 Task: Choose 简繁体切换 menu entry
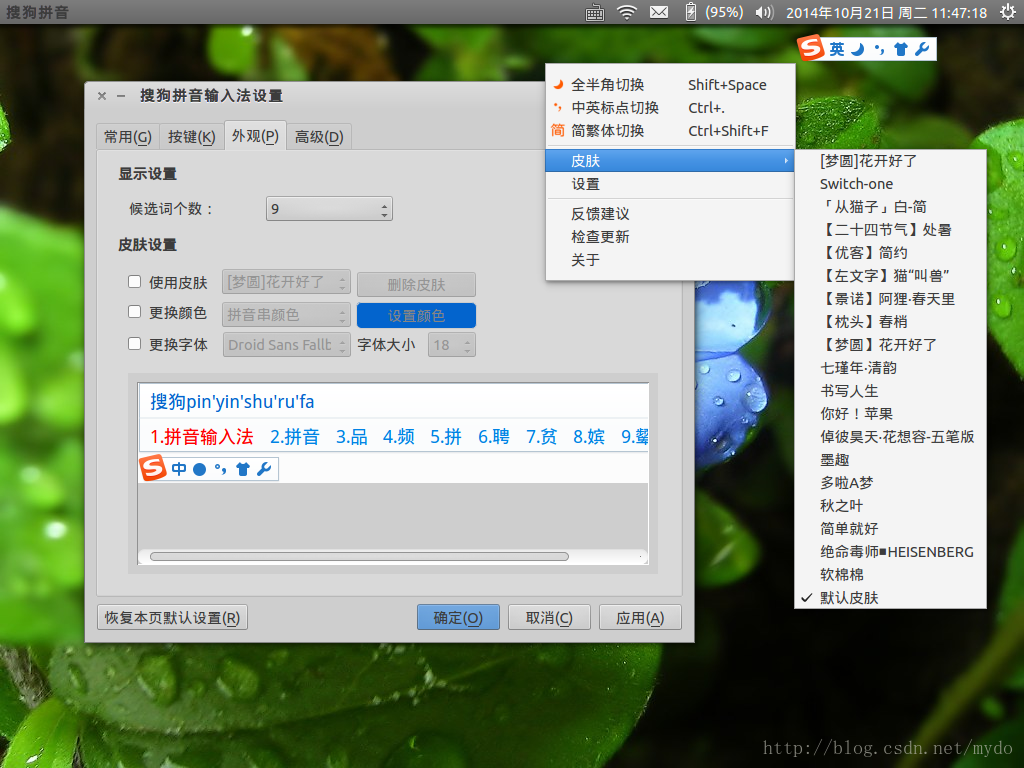669,131
